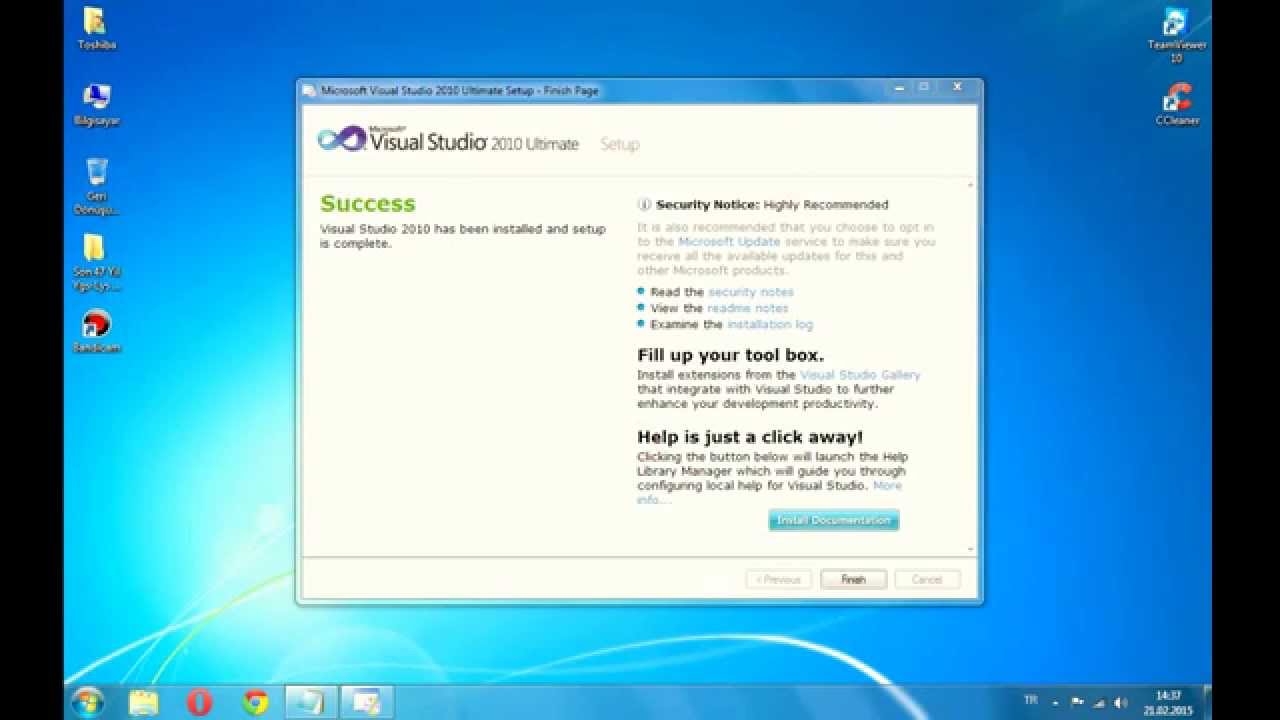Click the Install Documentation button
1280x720 pixels.
[833, 520]
